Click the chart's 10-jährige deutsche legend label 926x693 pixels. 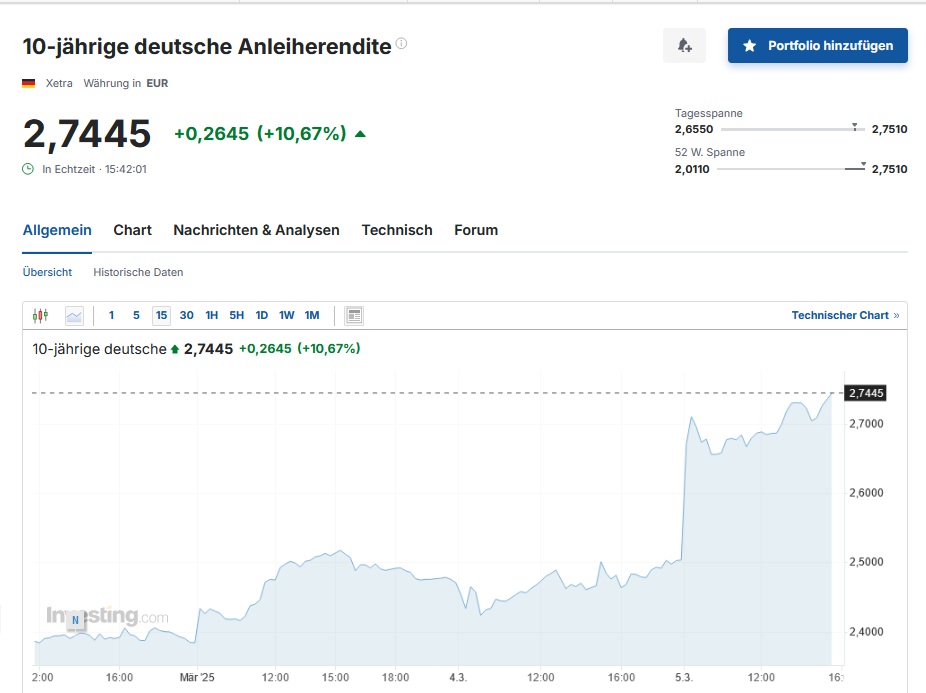(99, 349)
